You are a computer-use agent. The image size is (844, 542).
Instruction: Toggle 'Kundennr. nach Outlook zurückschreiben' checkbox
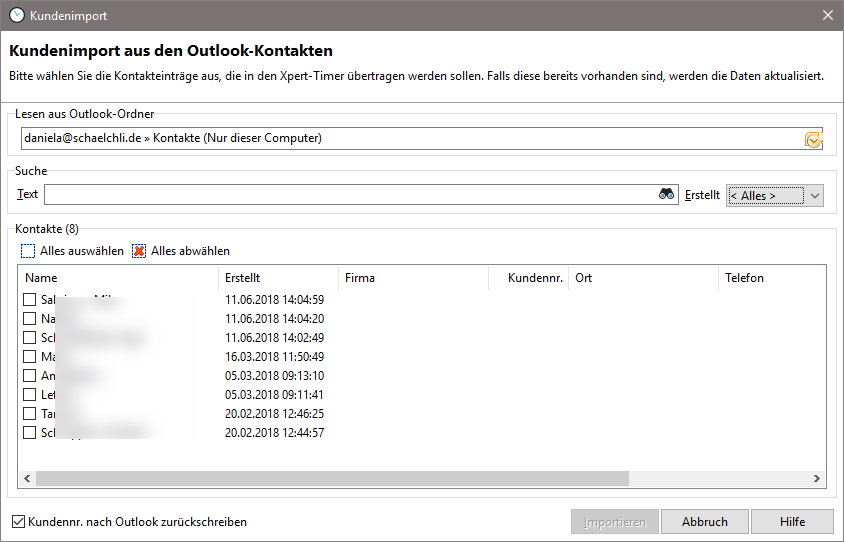point(18,522)
